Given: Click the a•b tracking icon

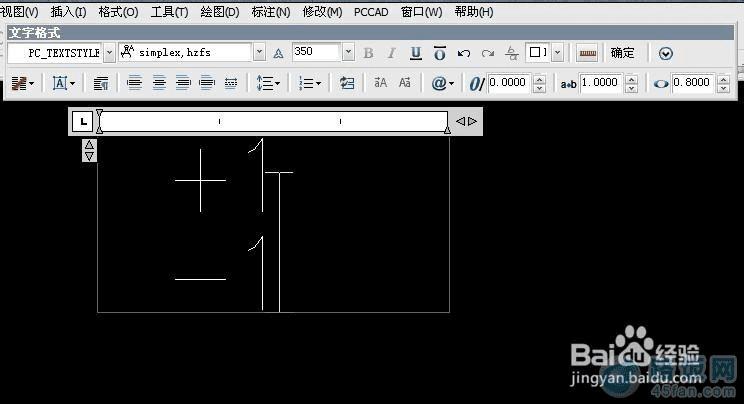Looking at the screenshot, I should (568, 85).
